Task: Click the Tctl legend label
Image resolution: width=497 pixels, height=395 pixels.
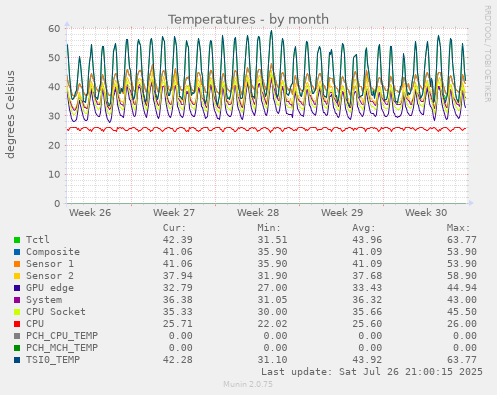Action: tap(38, 240)
